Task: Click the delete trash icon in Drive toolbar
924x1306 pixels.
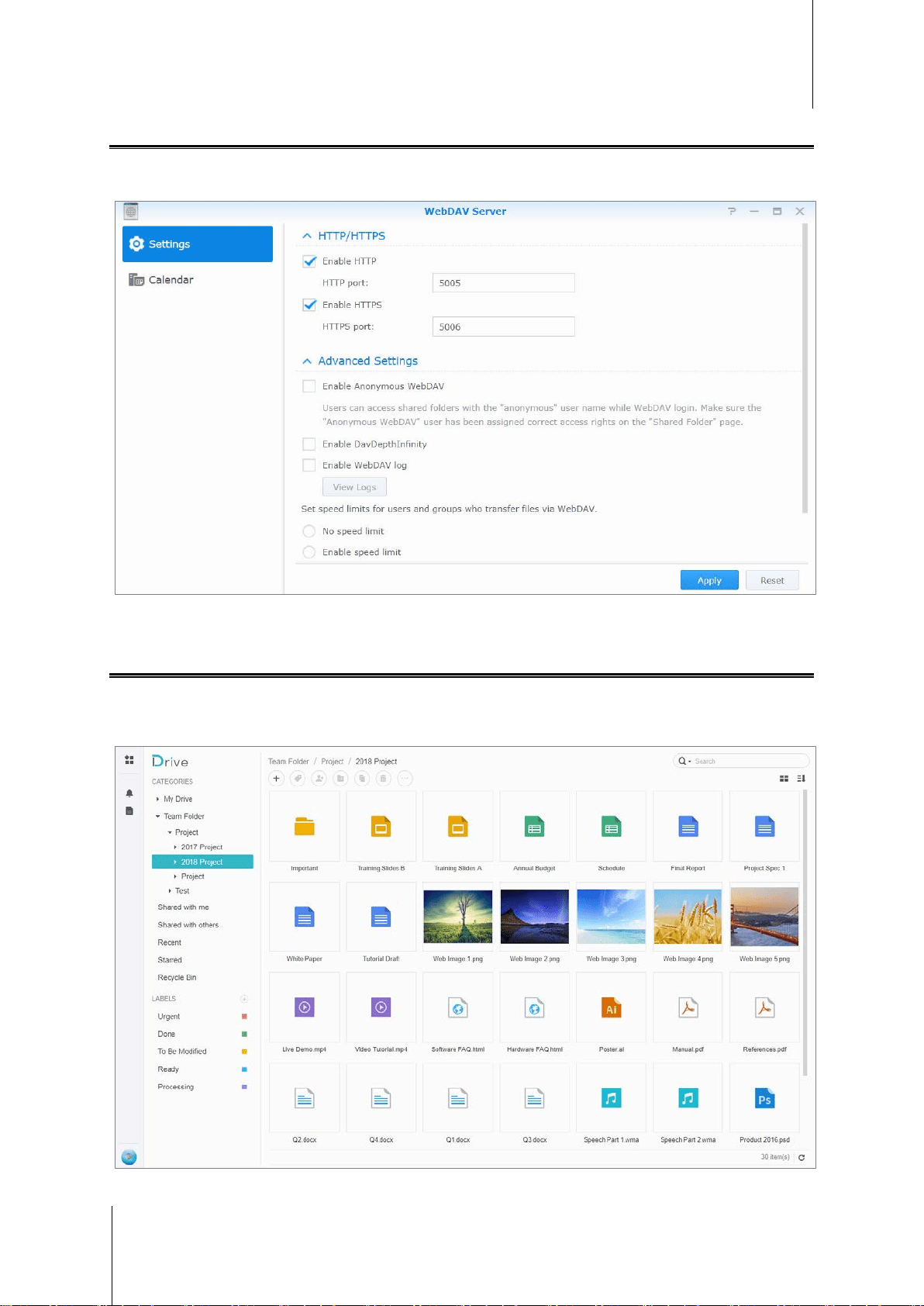Action: click(383, 779)
